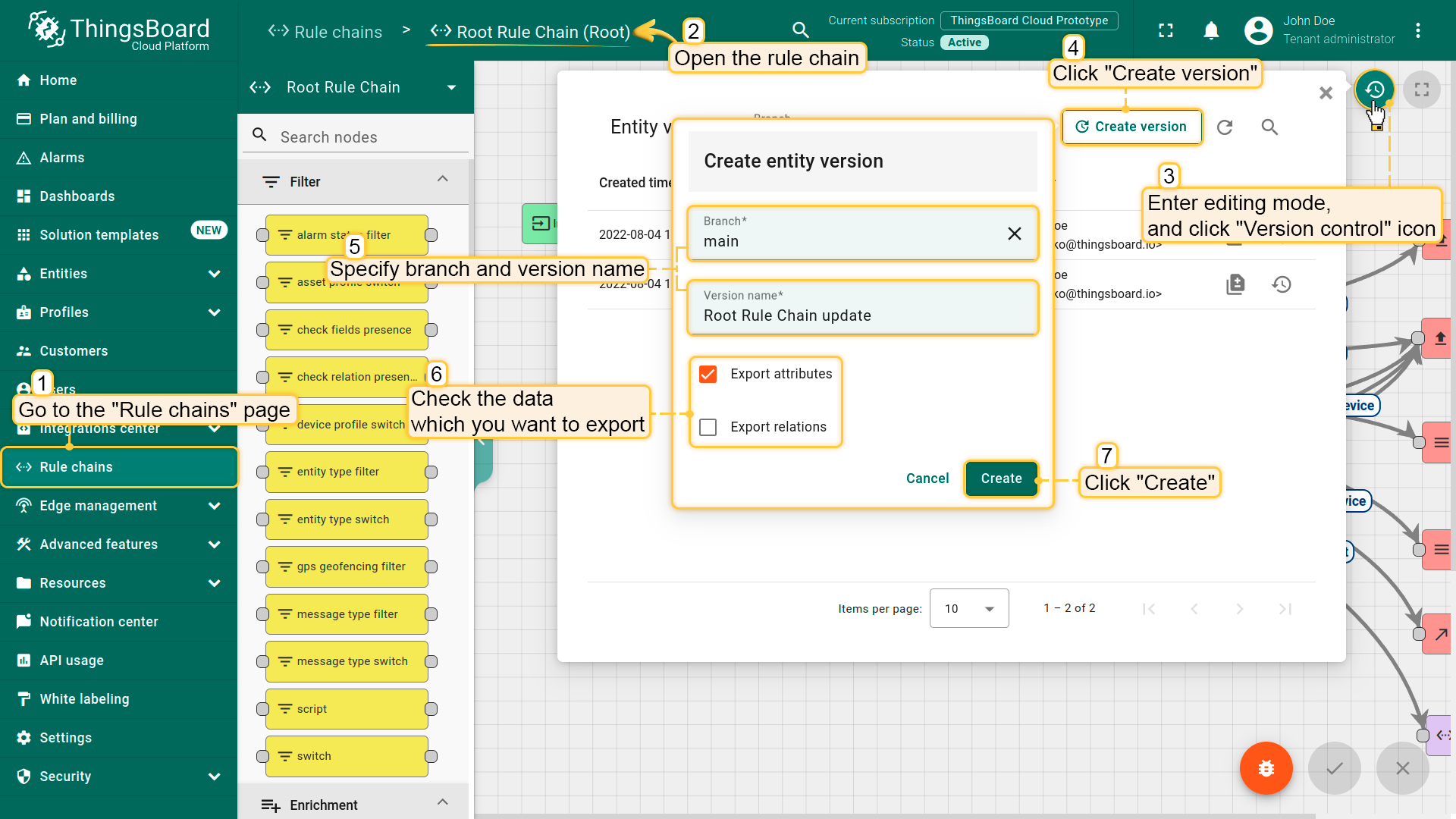Enable Export relations checkbox

point(708,428)
